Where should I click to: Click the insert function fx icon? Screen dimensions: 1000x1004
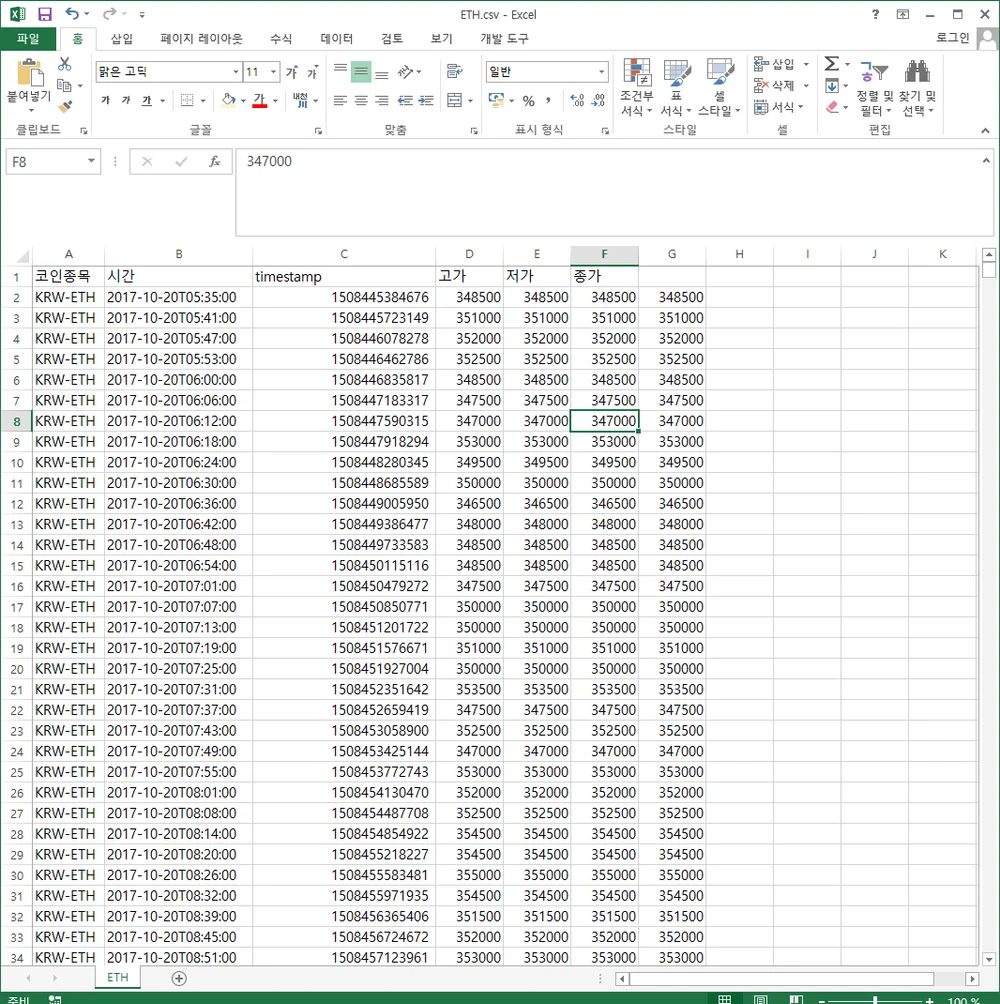tap(214, 162)
